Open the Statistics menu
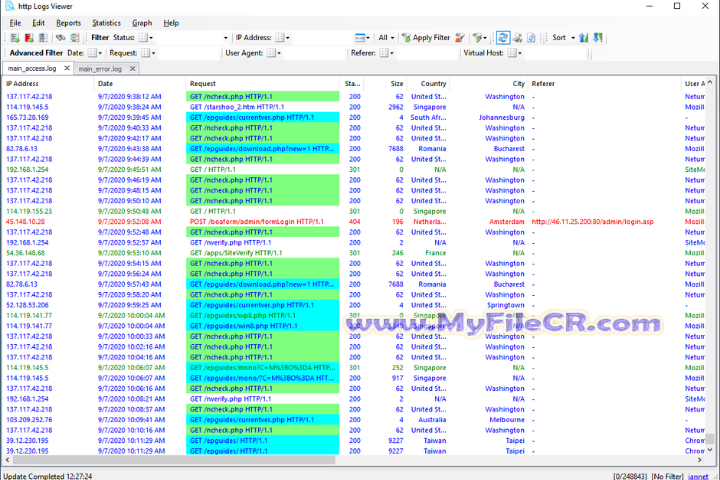The image size is (720, 480). [x=106, y=23]
